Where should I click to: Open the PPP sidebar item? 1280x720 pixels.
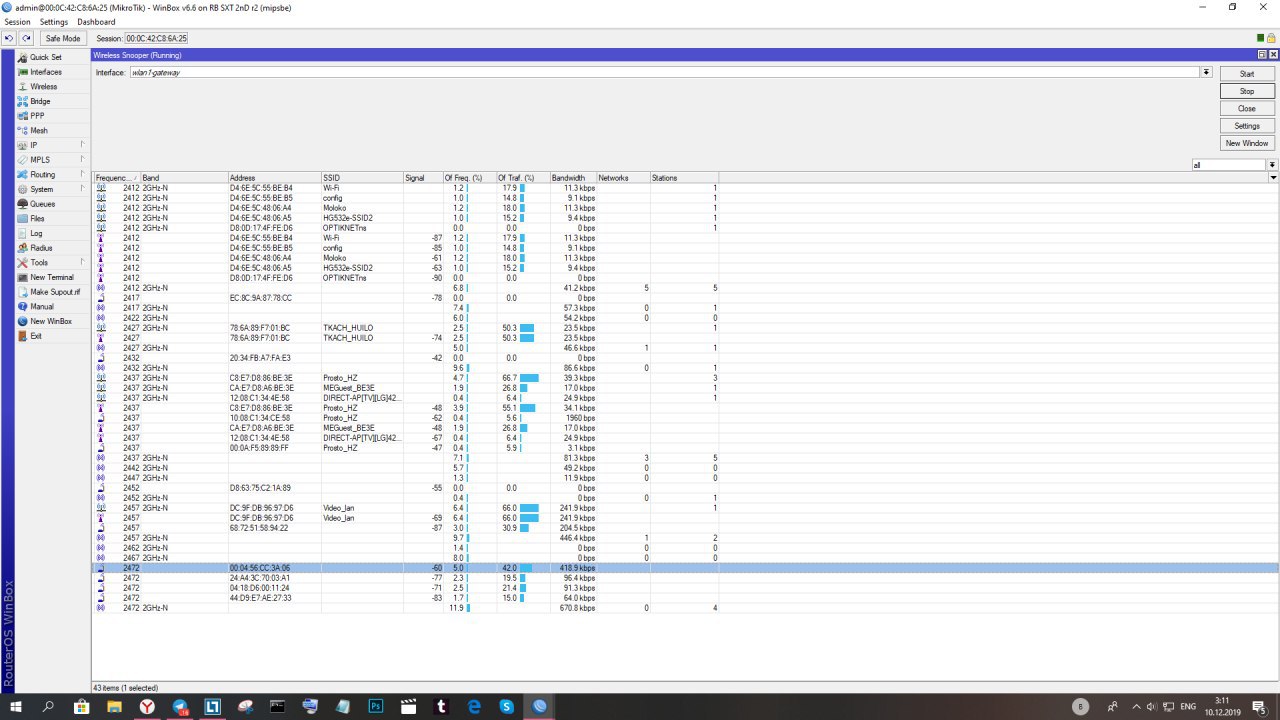pyautogui.click(x=37, y=116)
